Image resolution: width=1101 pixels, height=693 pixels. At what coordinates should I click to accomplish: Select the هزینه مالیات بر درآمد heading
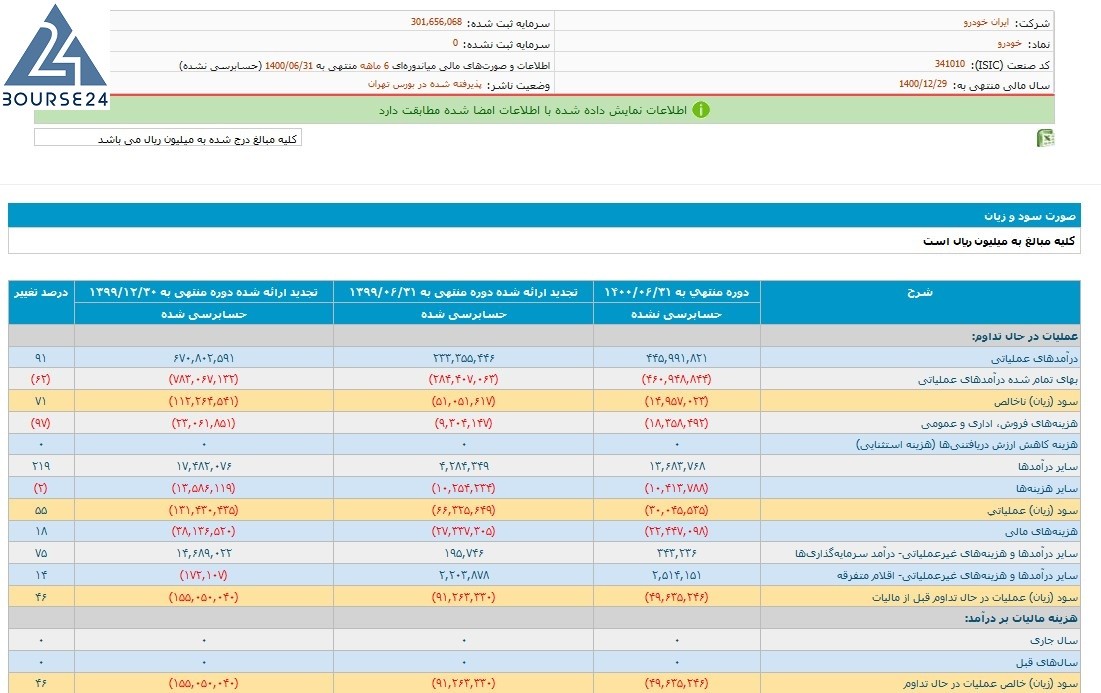pos(1021,619)
